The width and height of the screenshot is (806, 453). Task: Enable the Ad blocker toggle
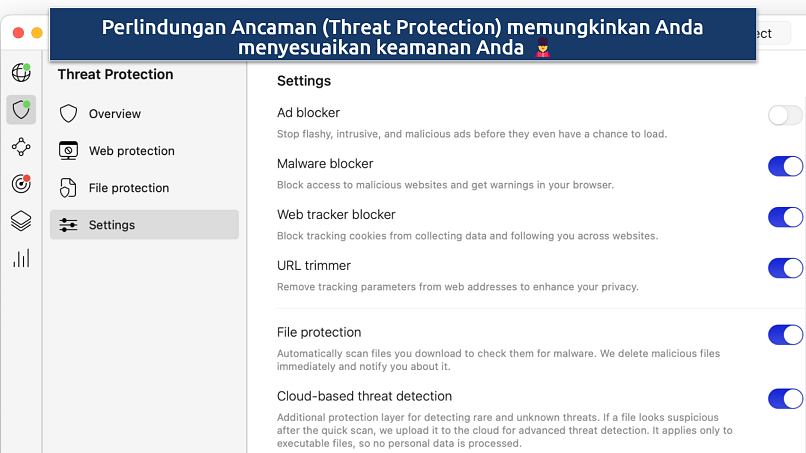[x=785, y=115]
